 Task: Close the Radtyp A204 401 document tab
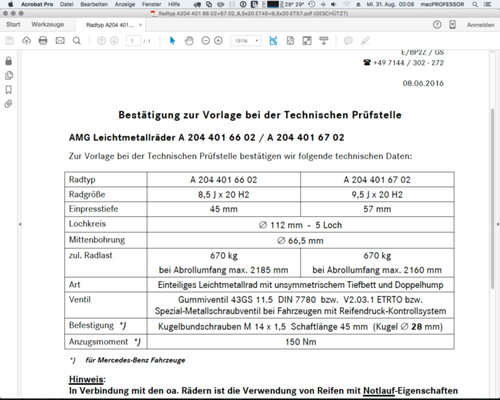140,25
